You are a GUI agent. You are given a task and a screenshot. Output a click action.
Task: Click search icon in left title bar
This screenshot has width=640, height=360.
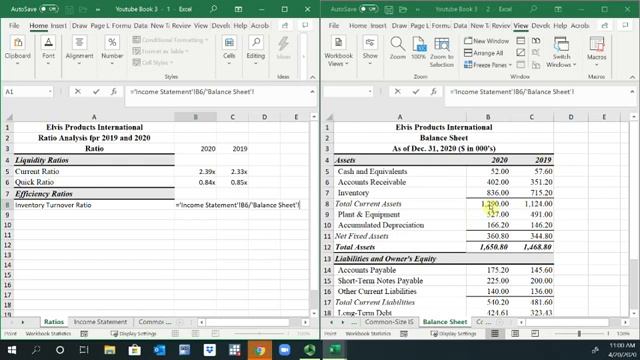click(213, 9)
